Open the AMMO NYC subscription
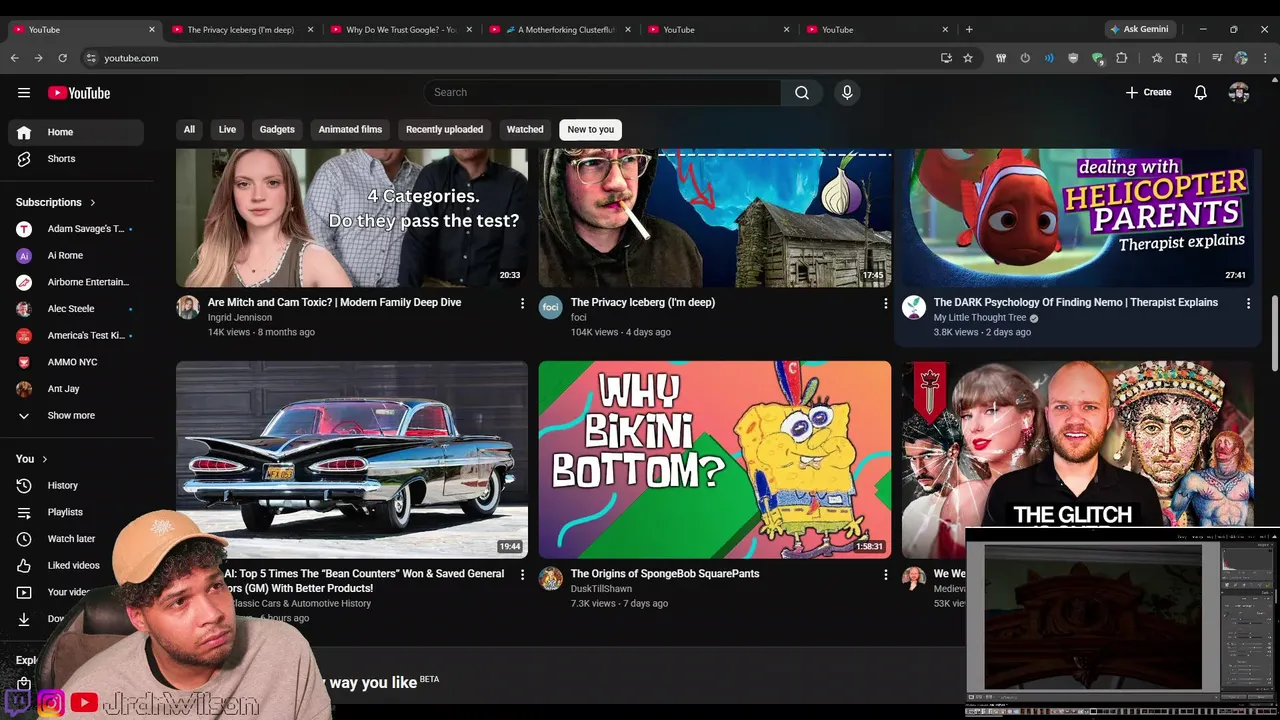 coord(76,362)
